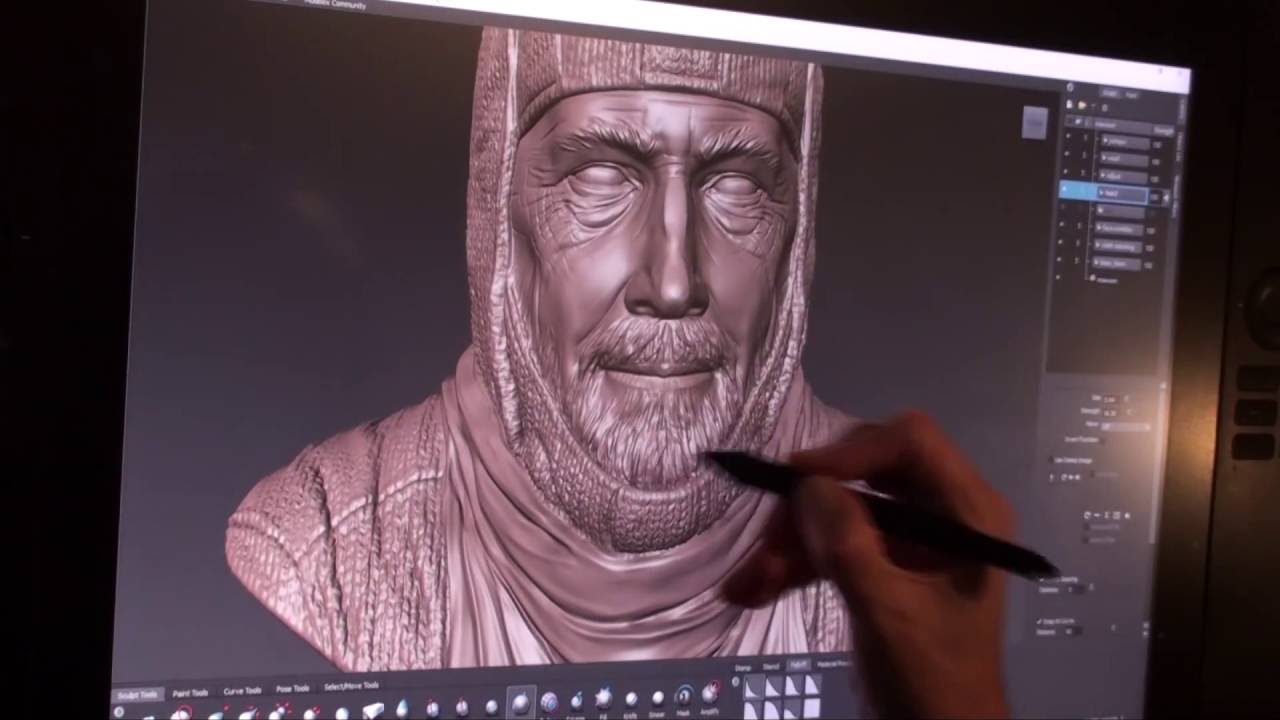1280x720 pixels.
Task: Toggle visibility of the highlighted layer
Action: click(x=1064, y=188)
